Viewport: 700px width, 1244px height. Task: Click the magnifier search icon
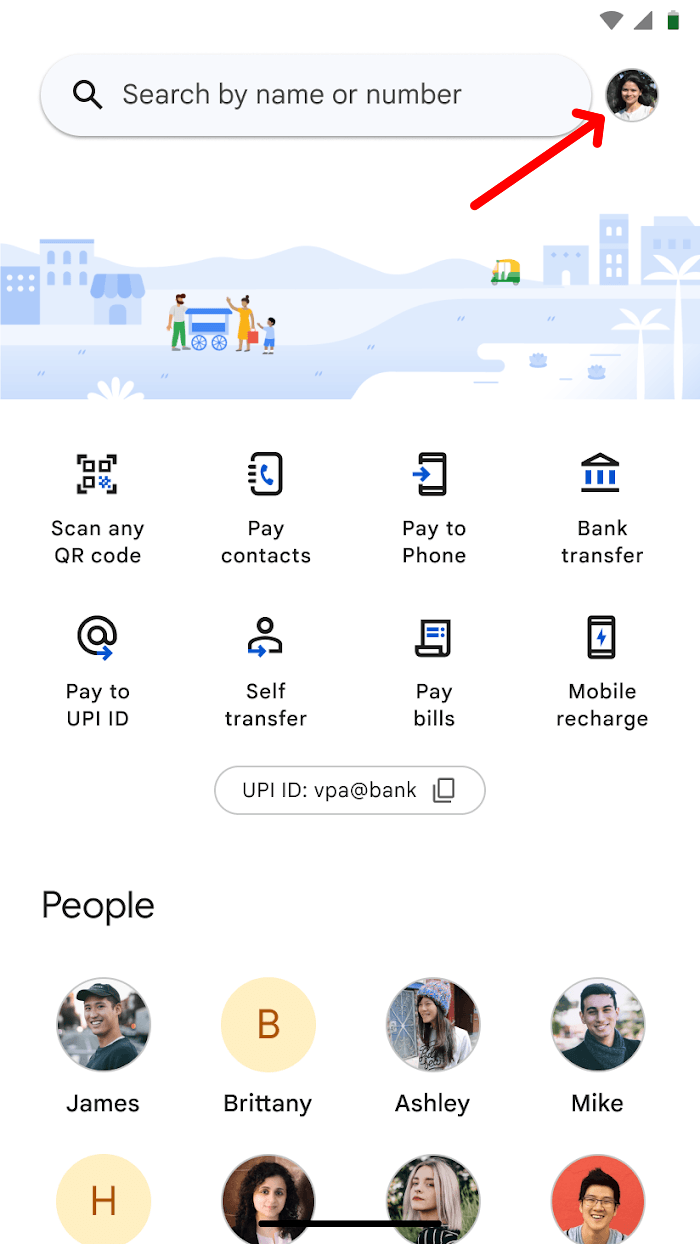click(88, 95)
